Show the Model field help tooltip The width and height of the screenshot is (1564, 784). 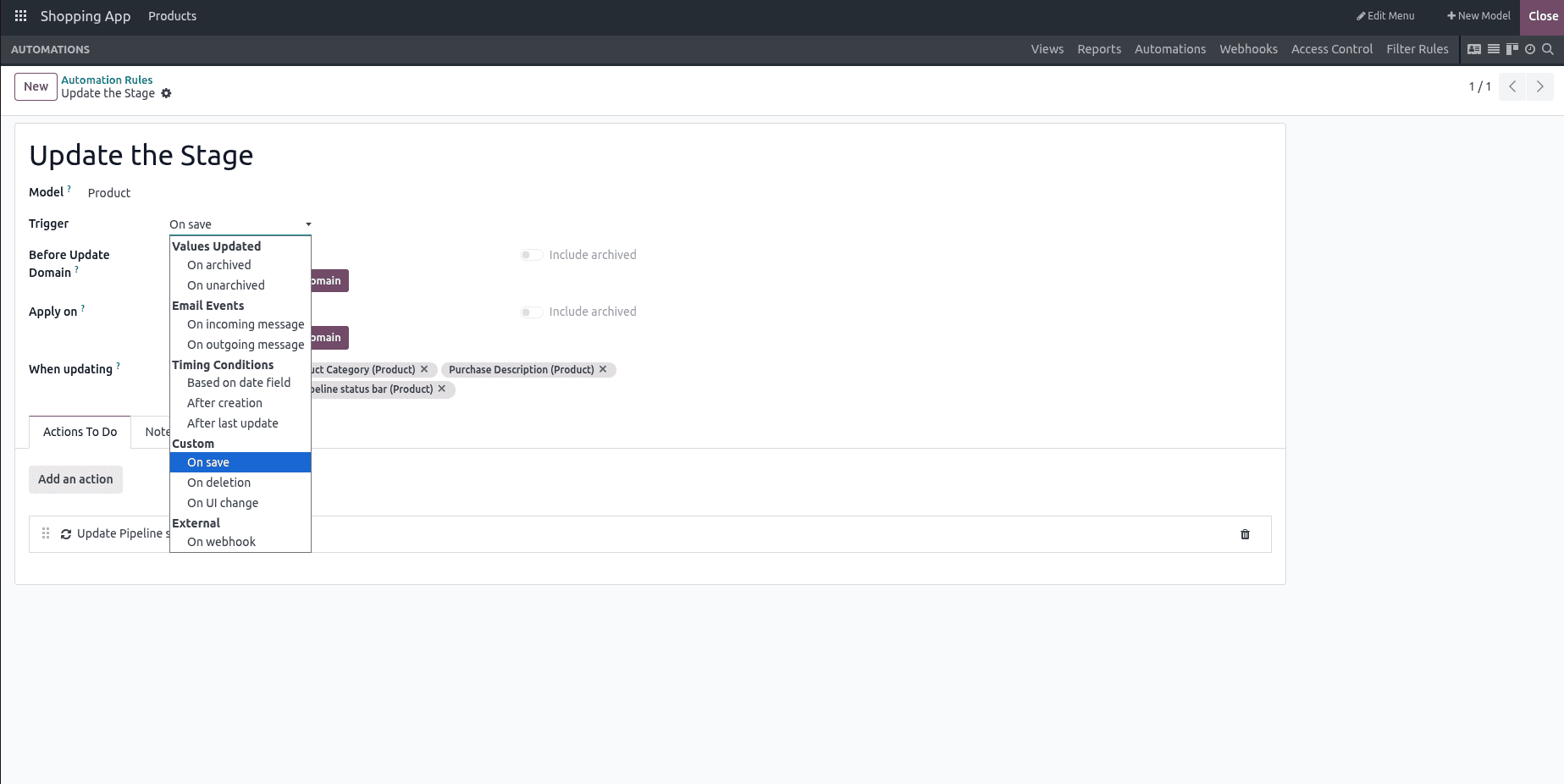click(x=69, y=189)
